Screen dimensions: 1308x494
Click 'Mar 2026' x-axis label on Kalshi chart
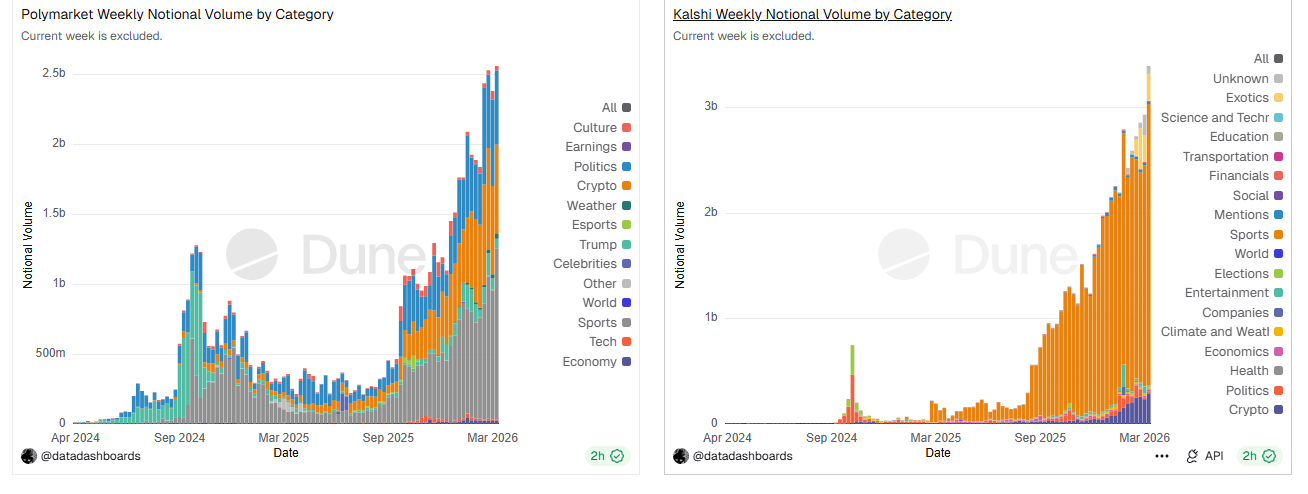[x=1144, y=437]
